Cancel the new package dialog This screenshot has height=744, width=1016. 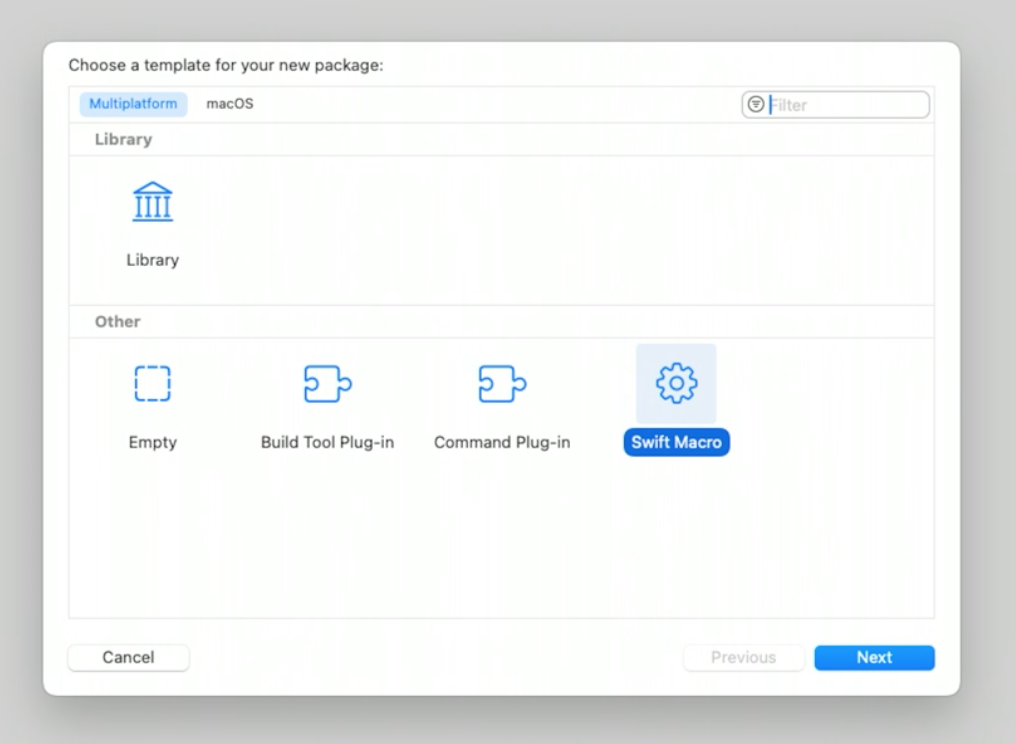[x=128, y=657]
